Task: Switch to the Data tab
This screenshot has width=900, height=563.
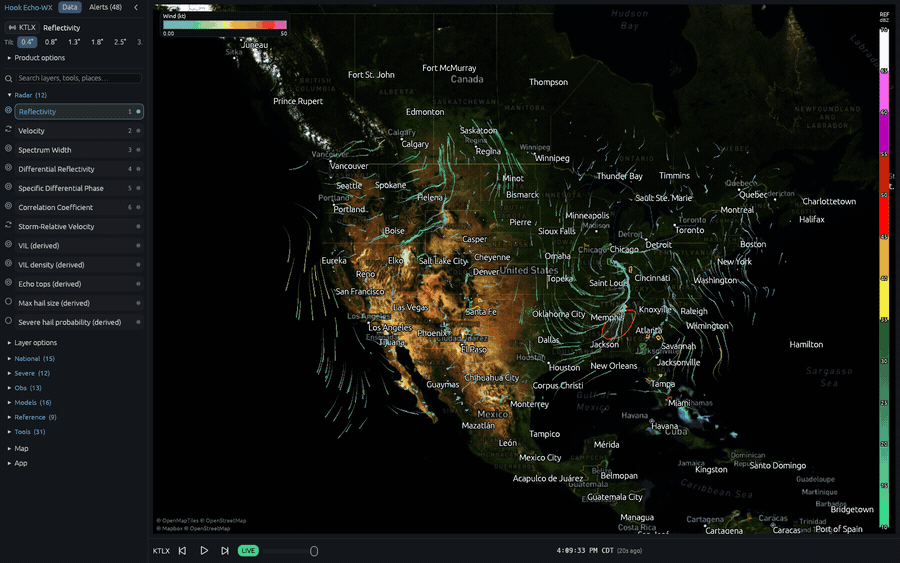Action: coord(69,7)
